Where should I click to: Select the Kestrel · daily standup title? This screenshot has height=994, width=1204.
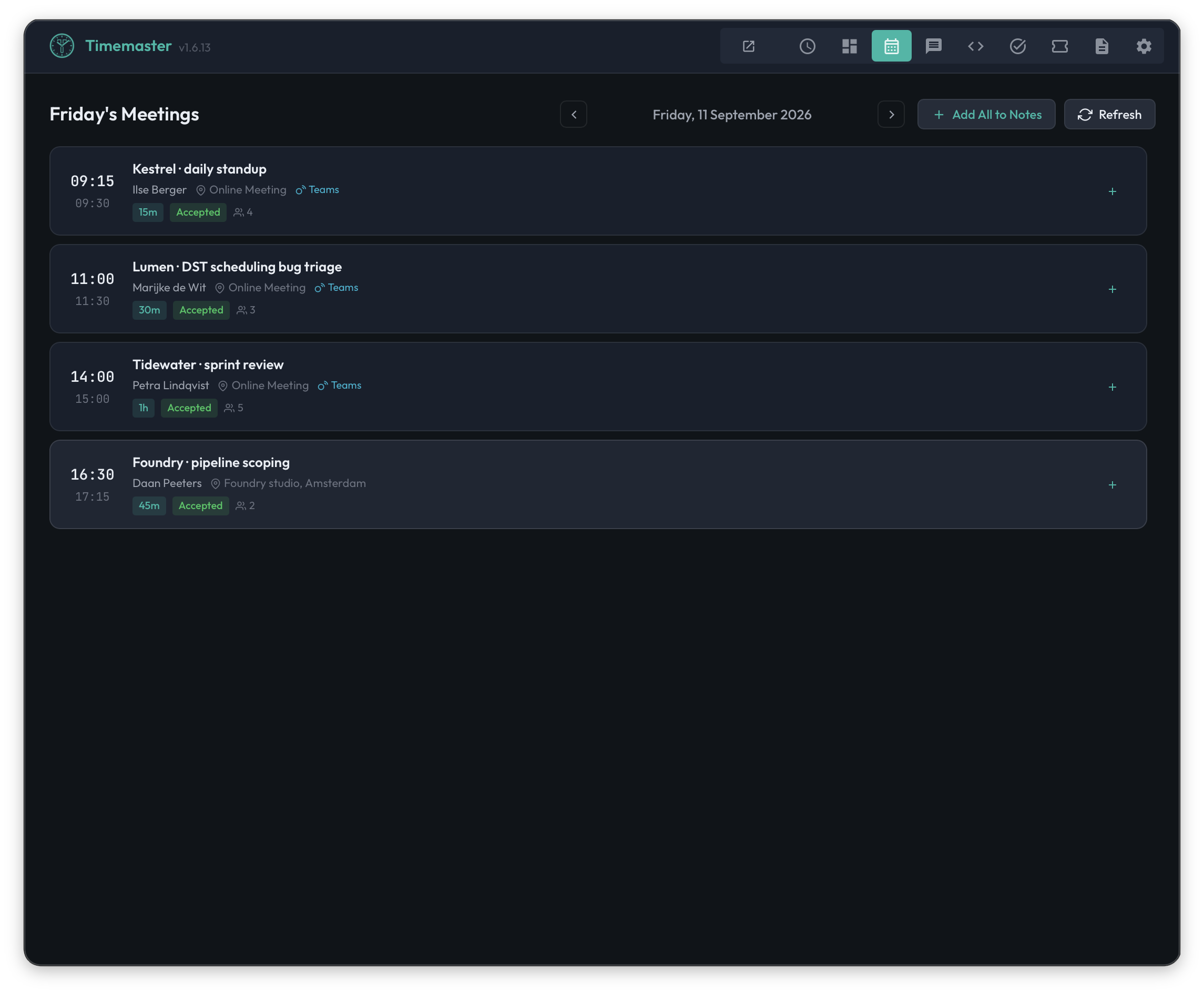point(200,169)
